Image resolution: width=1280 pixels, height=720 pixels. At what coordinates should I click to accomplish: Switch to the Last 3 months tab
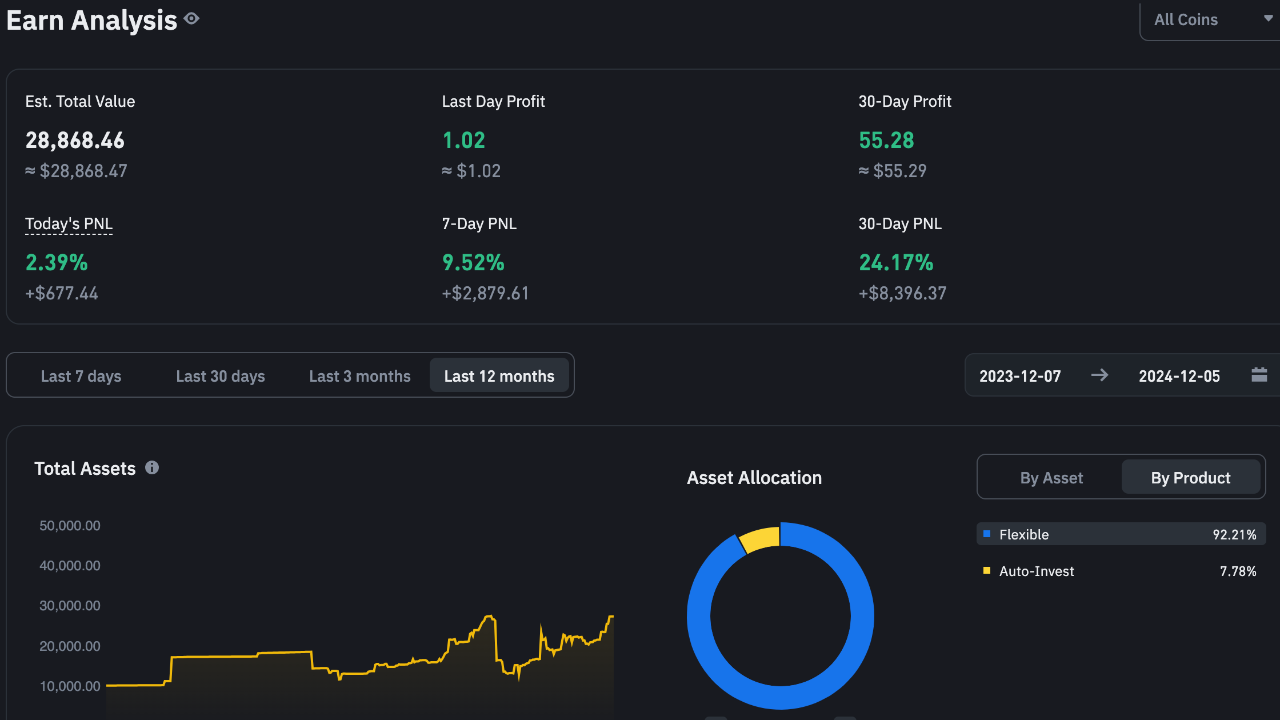(359, 375)
